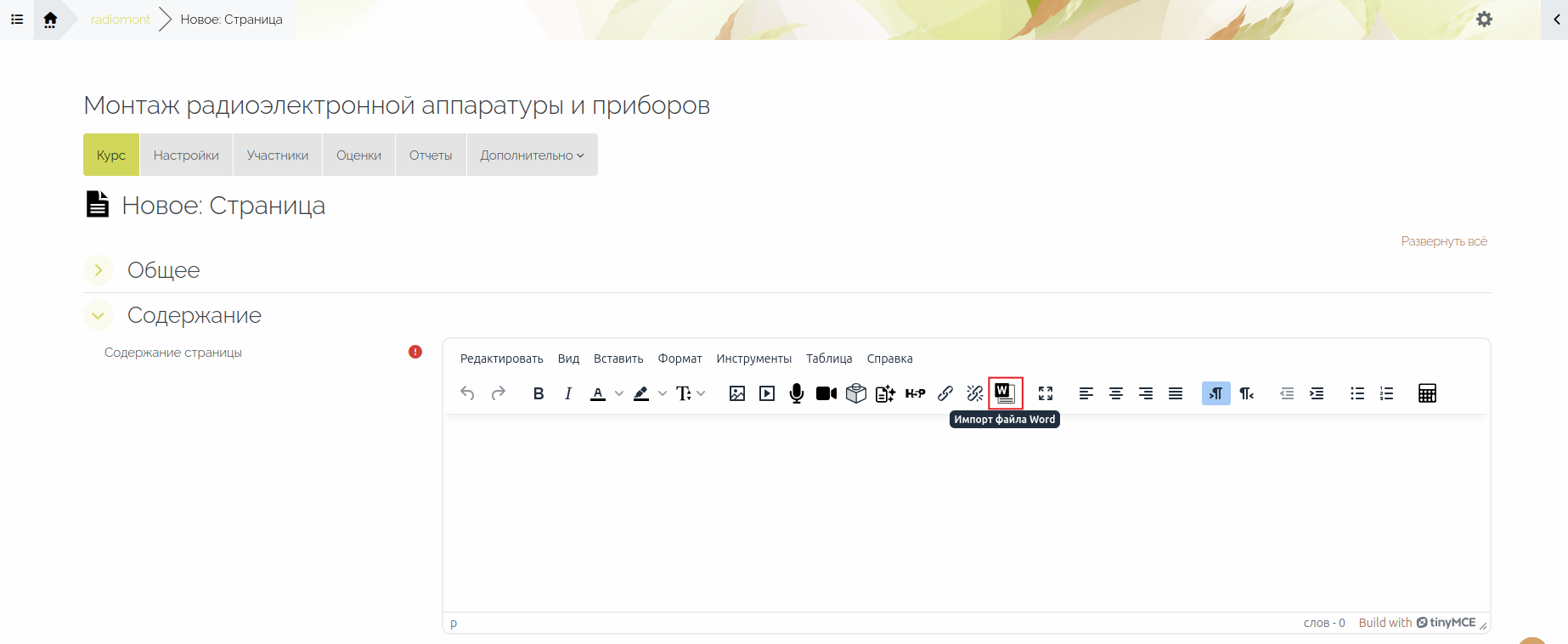Open the Дополнительно dropdown
Viewport: 1568px width, 644px height.
[532, 155]
